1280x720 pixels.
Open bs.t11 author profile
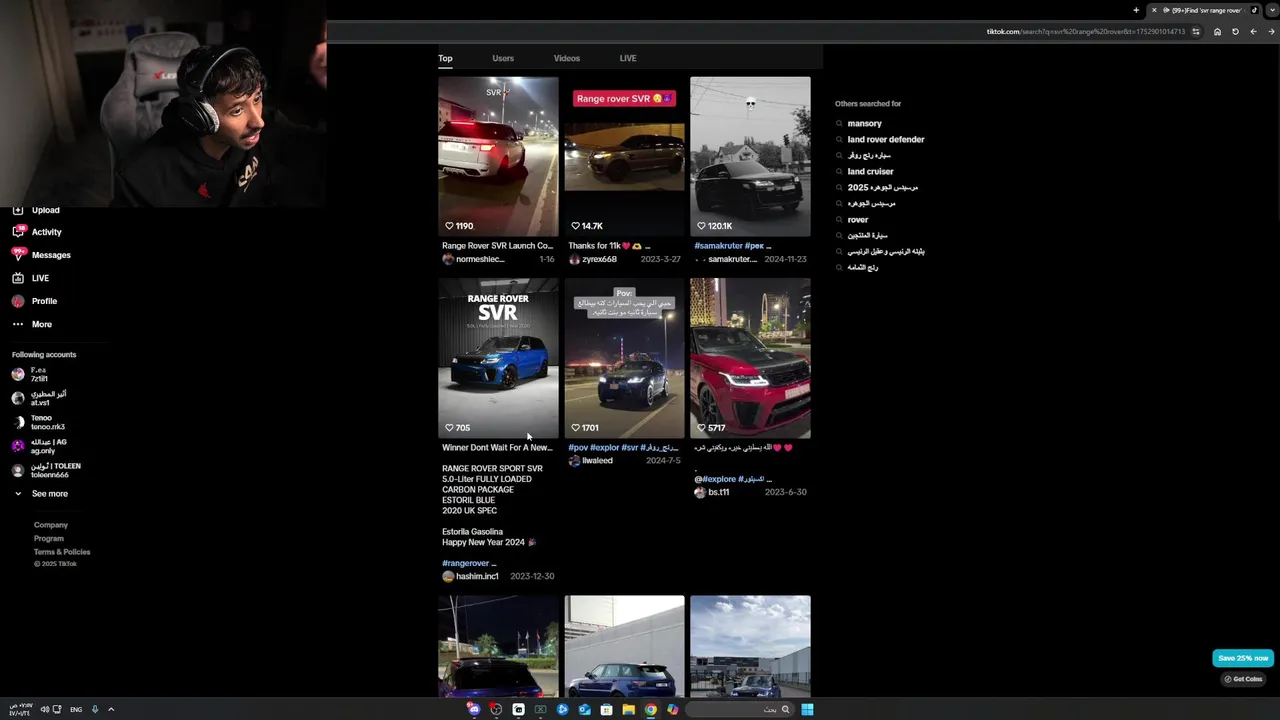tap(712, 492)
